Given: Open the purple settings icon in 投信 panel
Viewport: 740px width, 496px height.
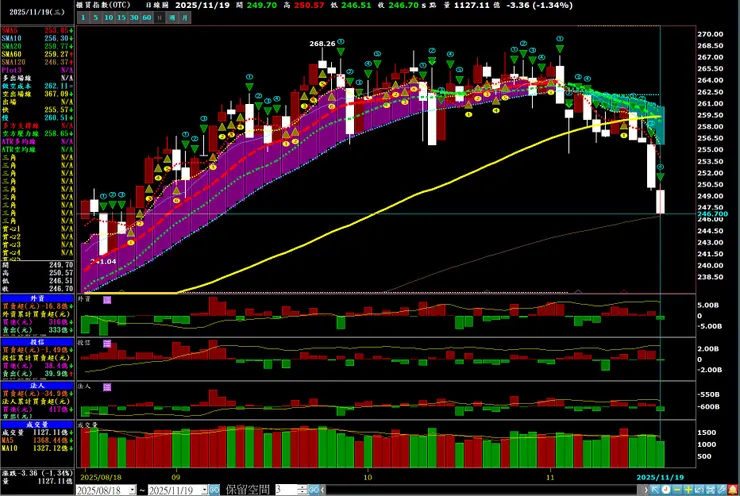Looking at the screenshot, I should pos(107,344).
